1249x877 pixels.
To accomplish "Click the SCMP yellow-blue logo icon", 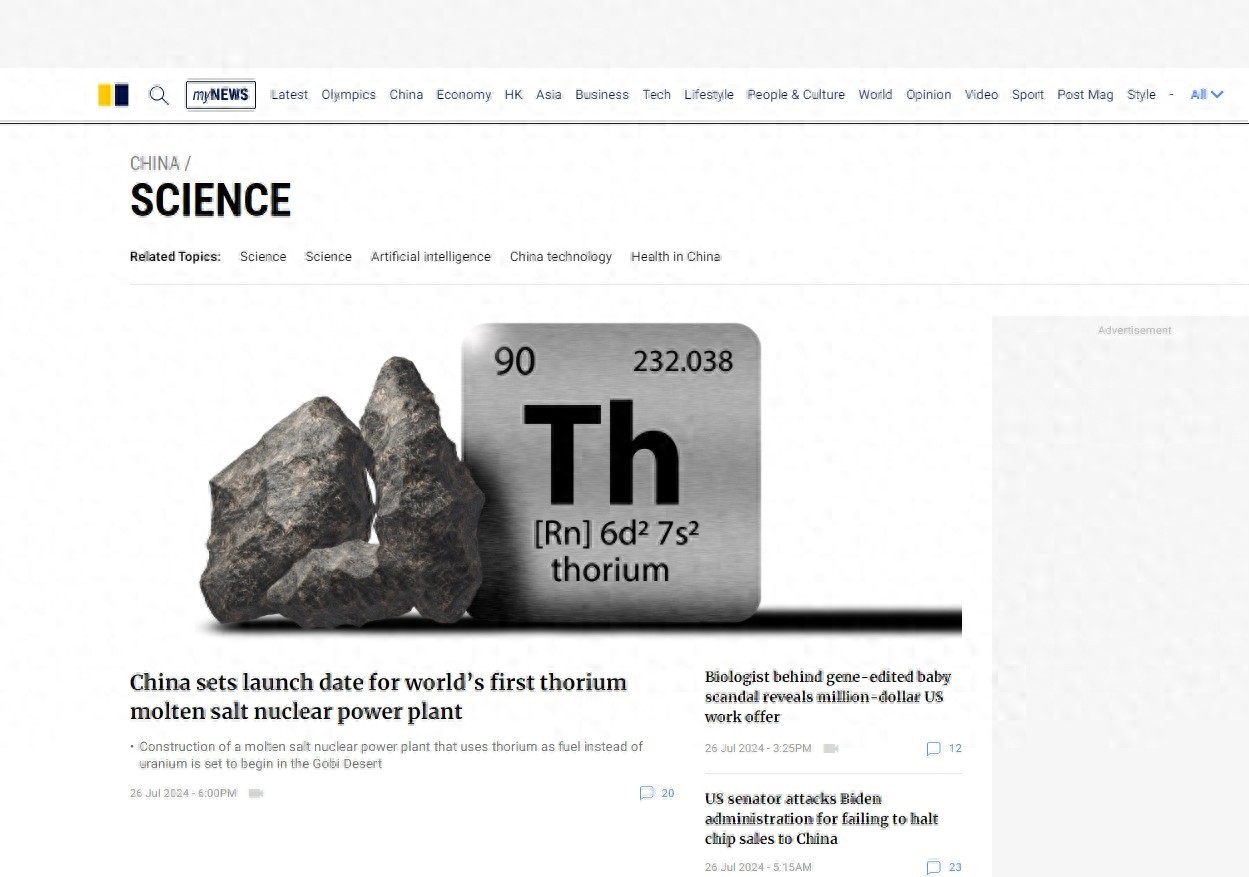I will pos(113,95).
